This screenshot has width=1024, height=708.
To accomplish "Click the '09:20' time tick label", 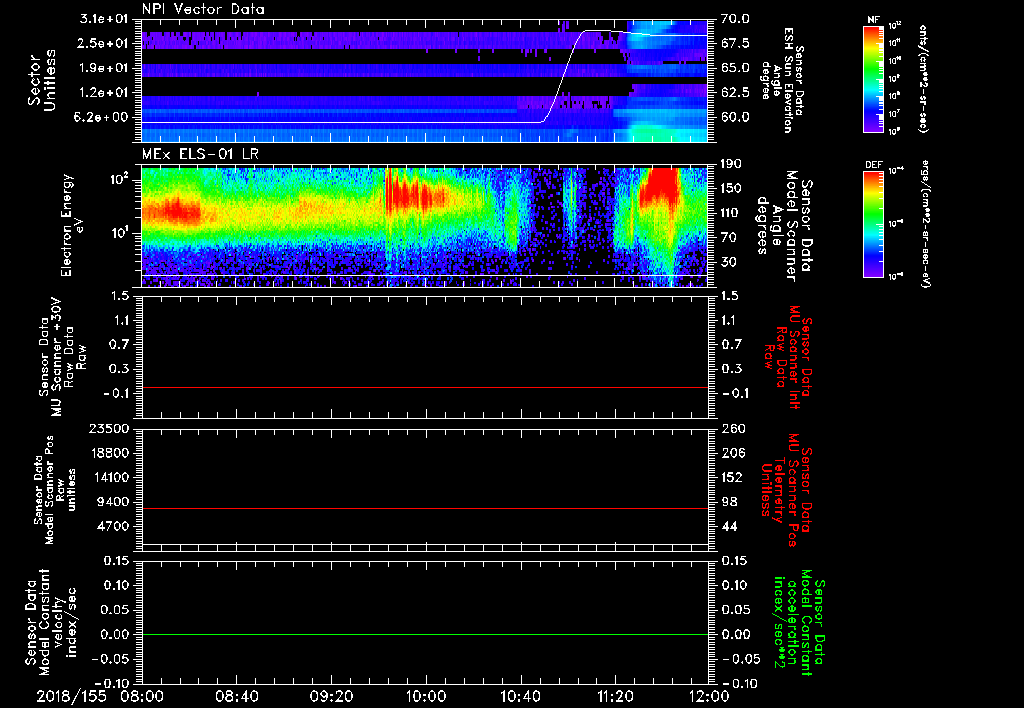I will 331,696.
